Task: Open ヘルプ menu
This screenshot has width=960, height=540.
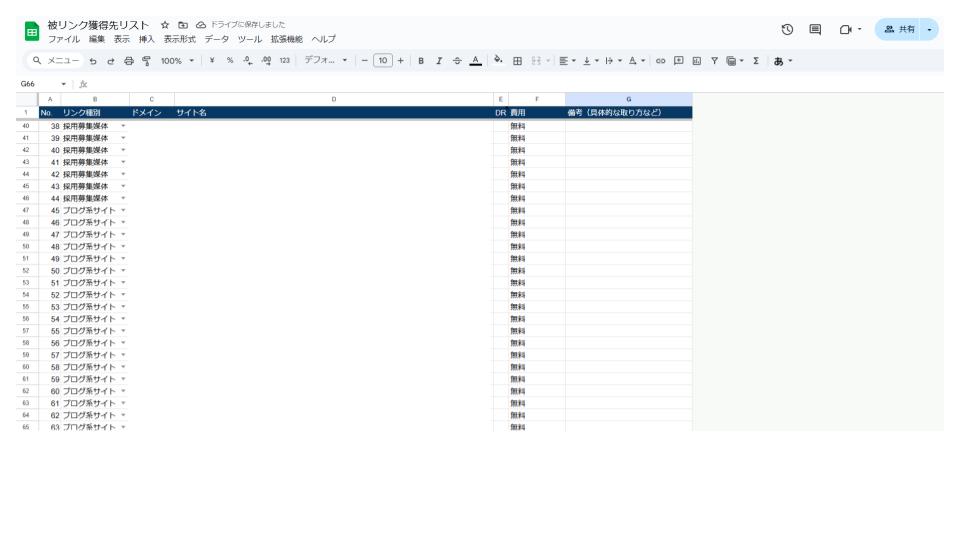Action: coord(323,39)
